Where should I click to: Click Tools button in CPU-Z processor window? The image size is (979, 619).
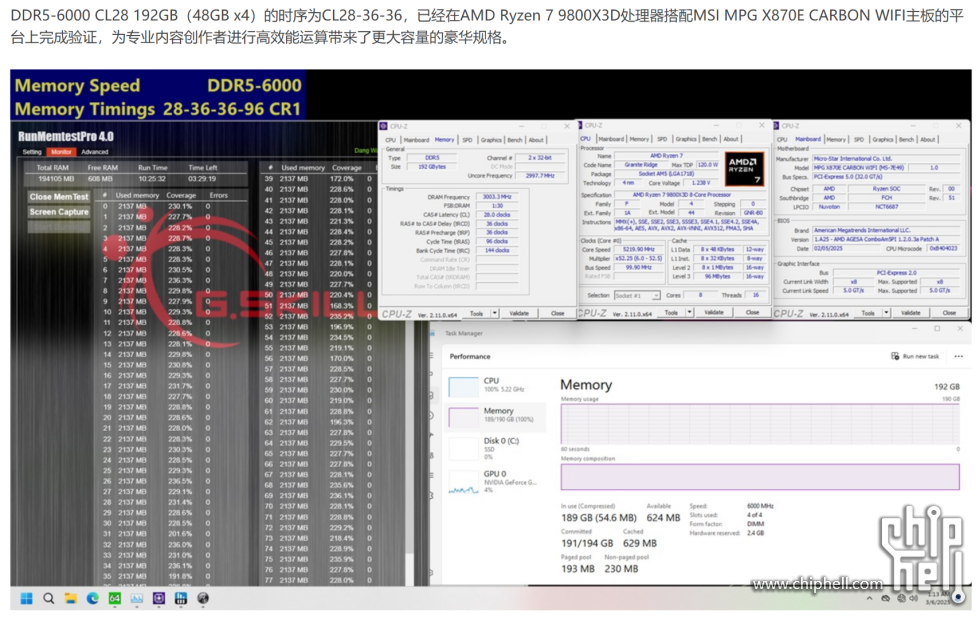coord(671,312)
